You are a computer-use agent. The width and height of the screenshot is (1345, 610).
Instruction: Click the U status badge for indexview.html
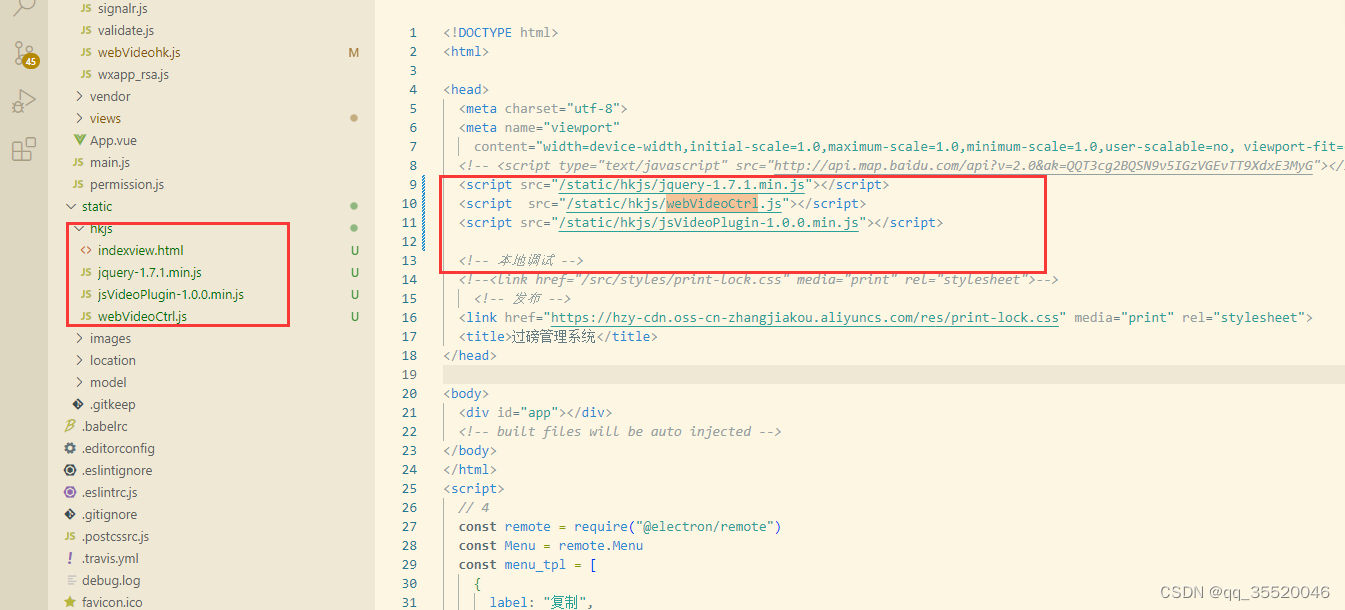(354, 250)
